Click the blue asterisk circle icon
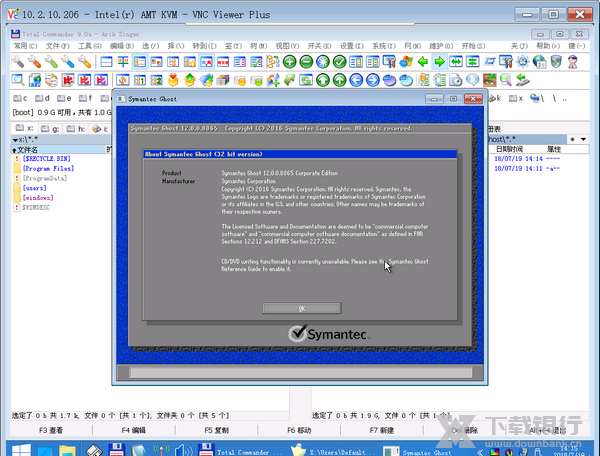Image resolution: width=600 pixels, height=456 pixels. 323,62
